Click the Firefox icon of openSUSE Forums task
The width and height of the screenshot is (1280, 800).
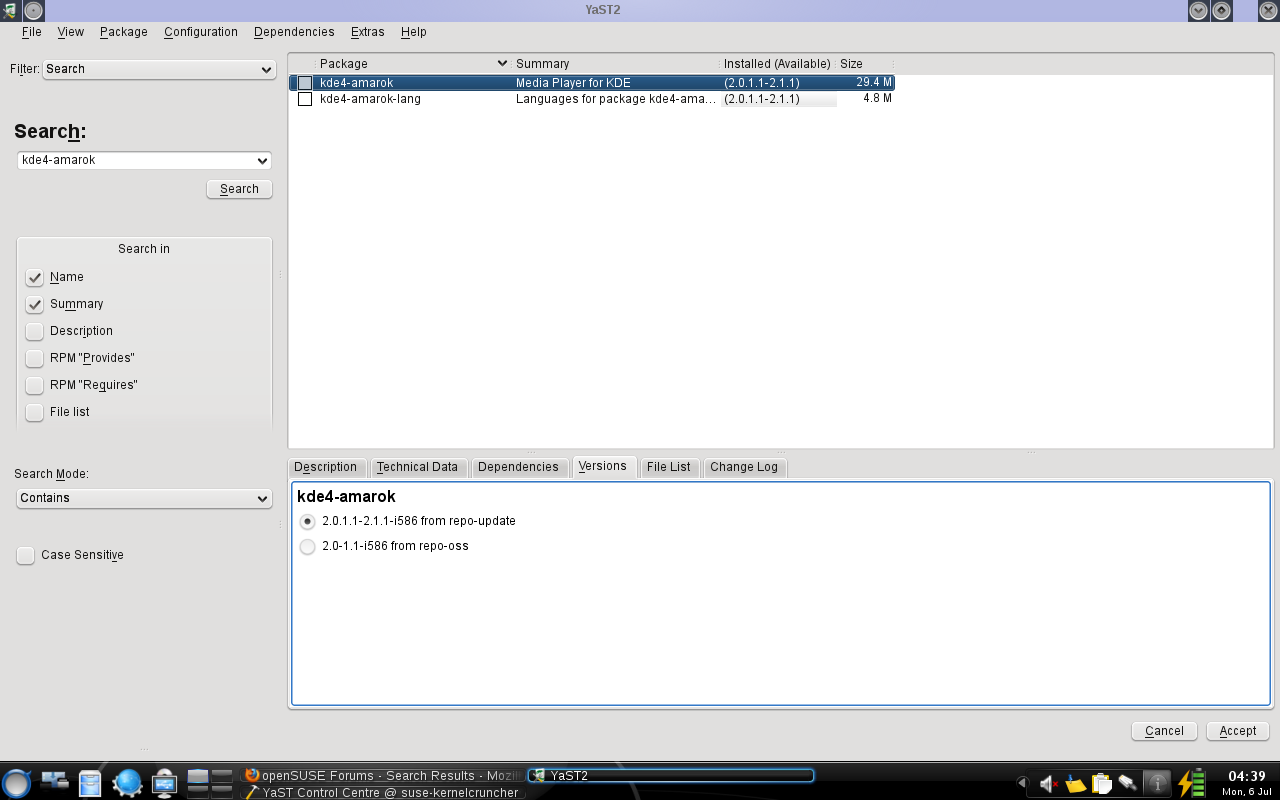click(252, 775)
